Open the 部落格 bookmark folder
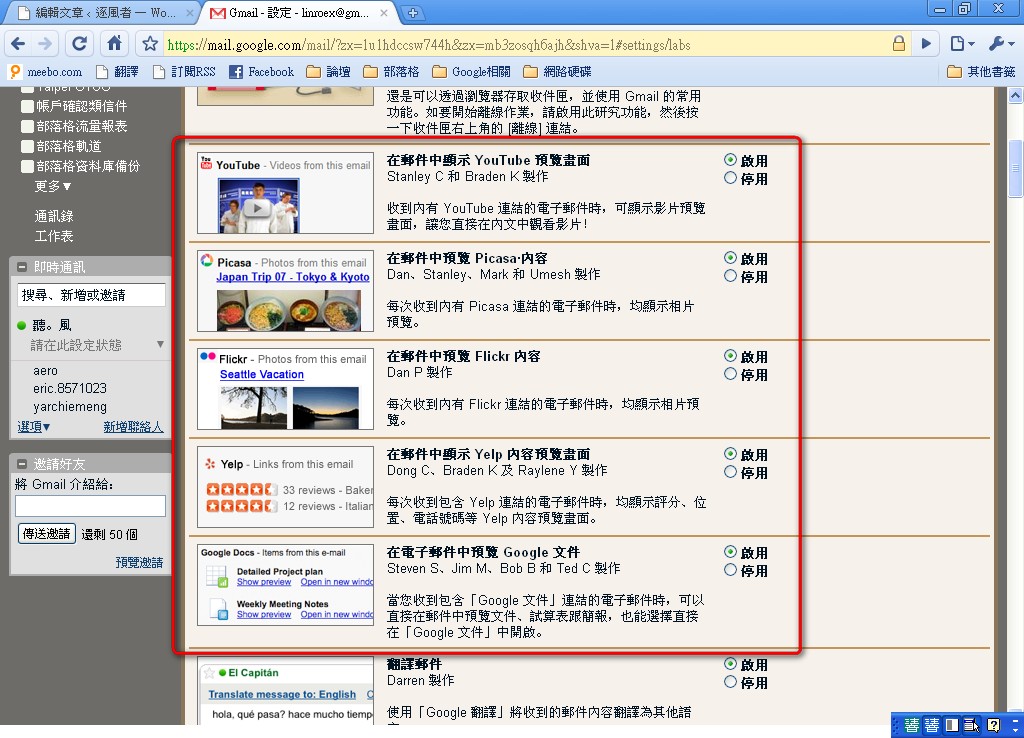 [391, 72]
